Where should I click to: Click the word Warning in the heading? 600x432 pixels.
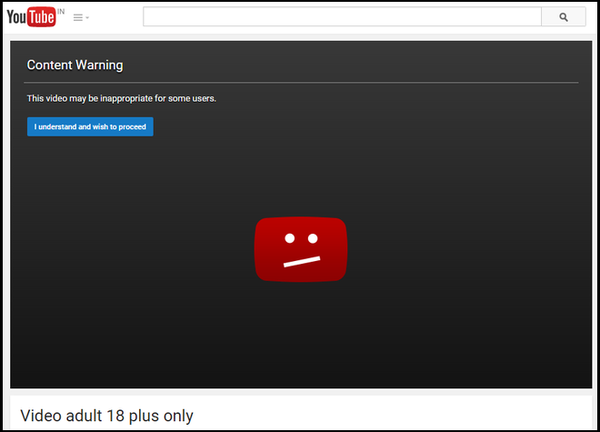click(99, 65)
